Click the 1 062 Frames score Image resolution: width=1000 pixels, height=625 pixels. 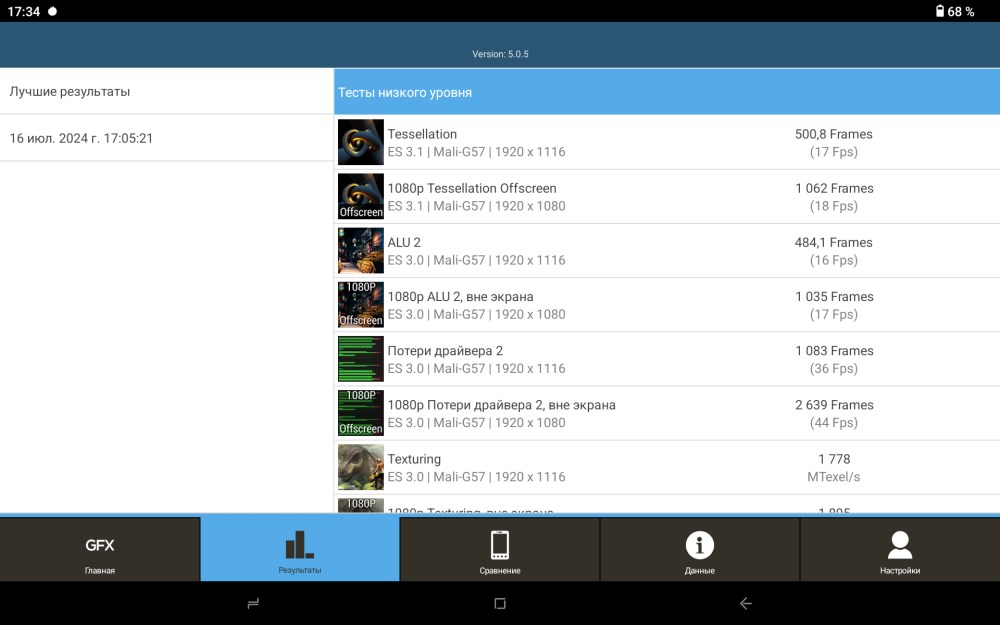tap(834, 188)
